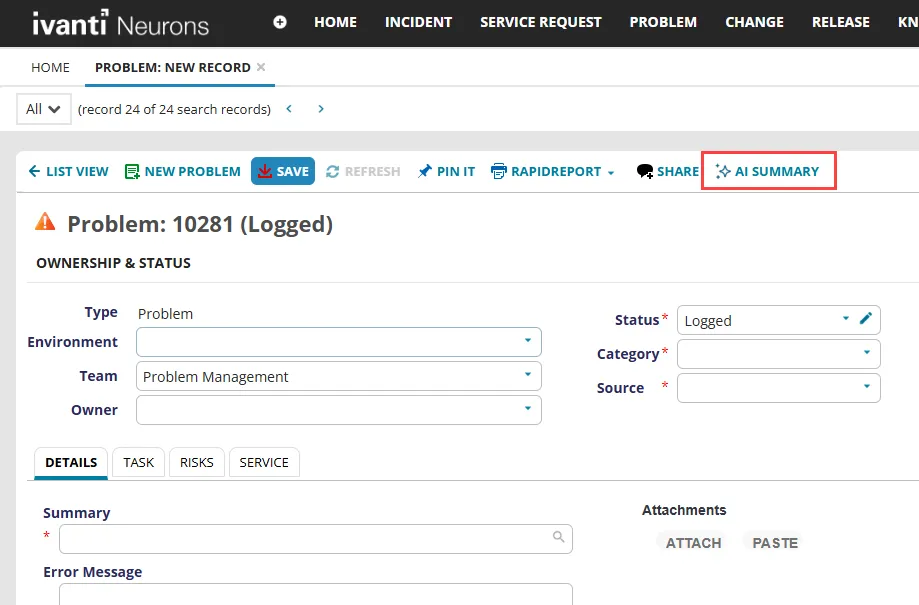Open the Source dropdown
The image size is (919, 605).
866,386
